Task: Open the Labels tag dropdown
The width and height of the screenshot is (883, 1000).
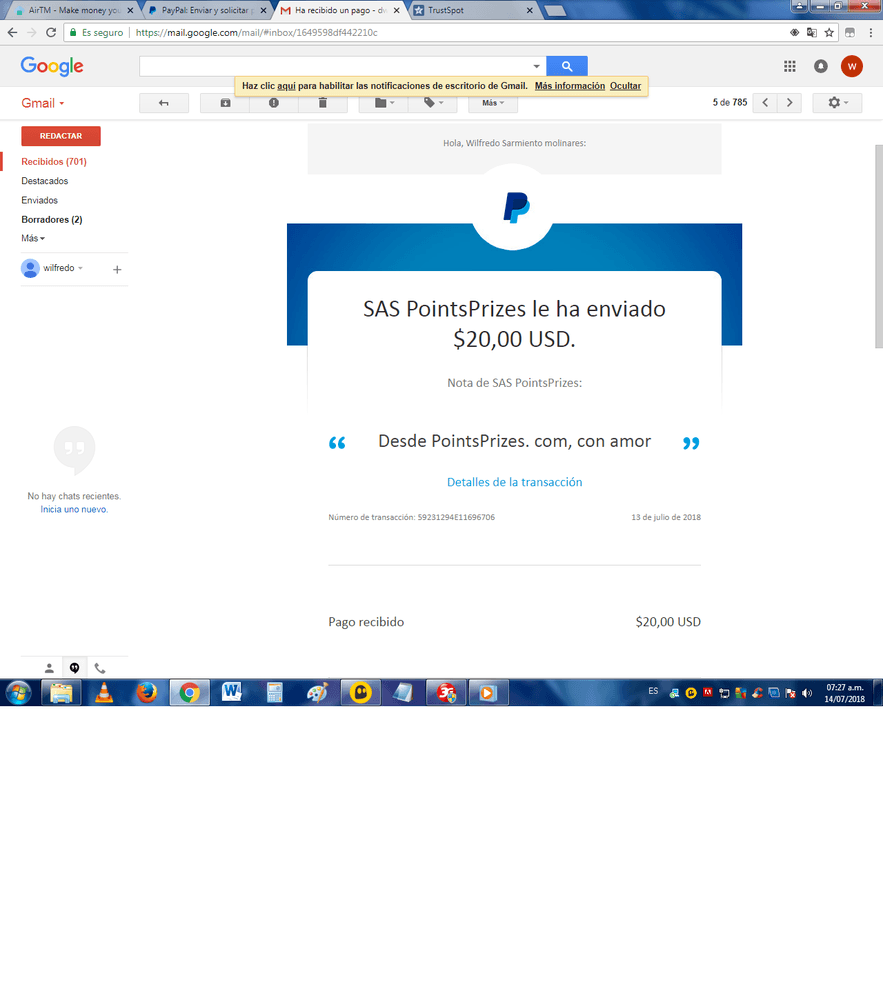Action: [x=433, y=103]
